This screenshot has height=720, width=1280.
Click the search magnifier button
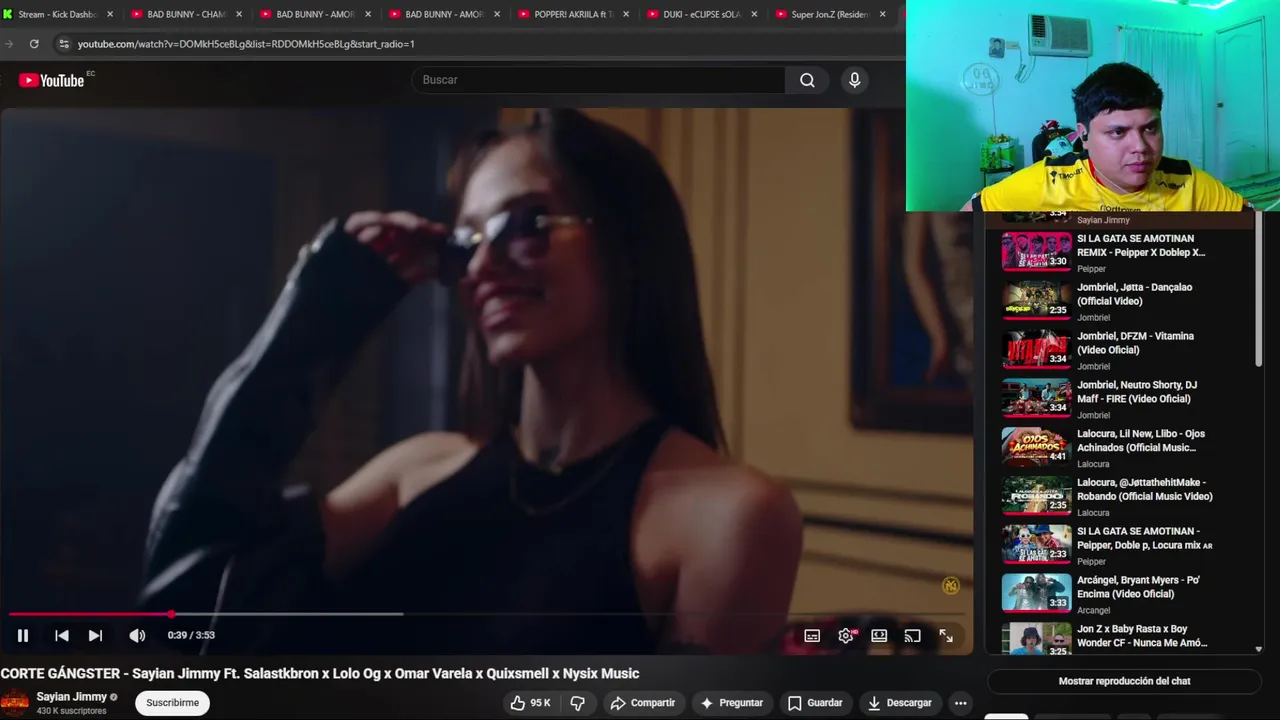coord(807,80)
